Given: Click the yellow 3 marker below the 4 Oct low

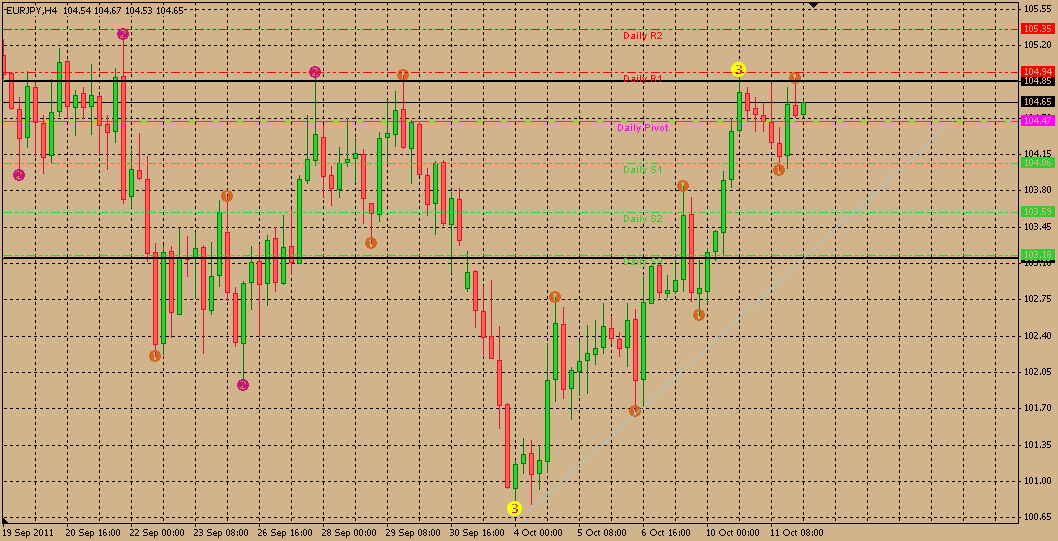Looking at the screenshot, I should pyautogui.click(x=514, y=508).
